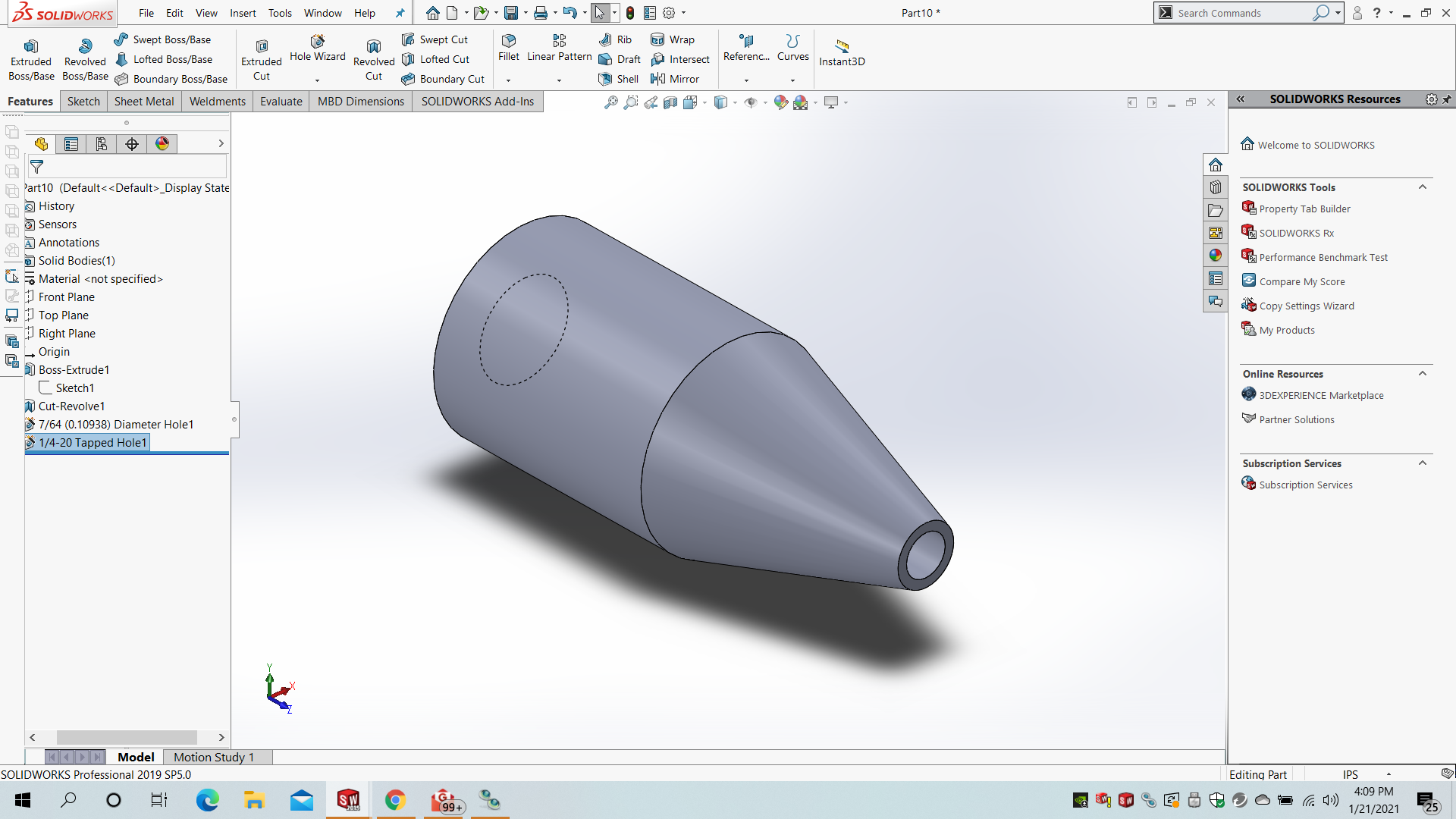Click the Draft tool
The width and height of the screenshot is (1456, 819).
pos(620,59)
